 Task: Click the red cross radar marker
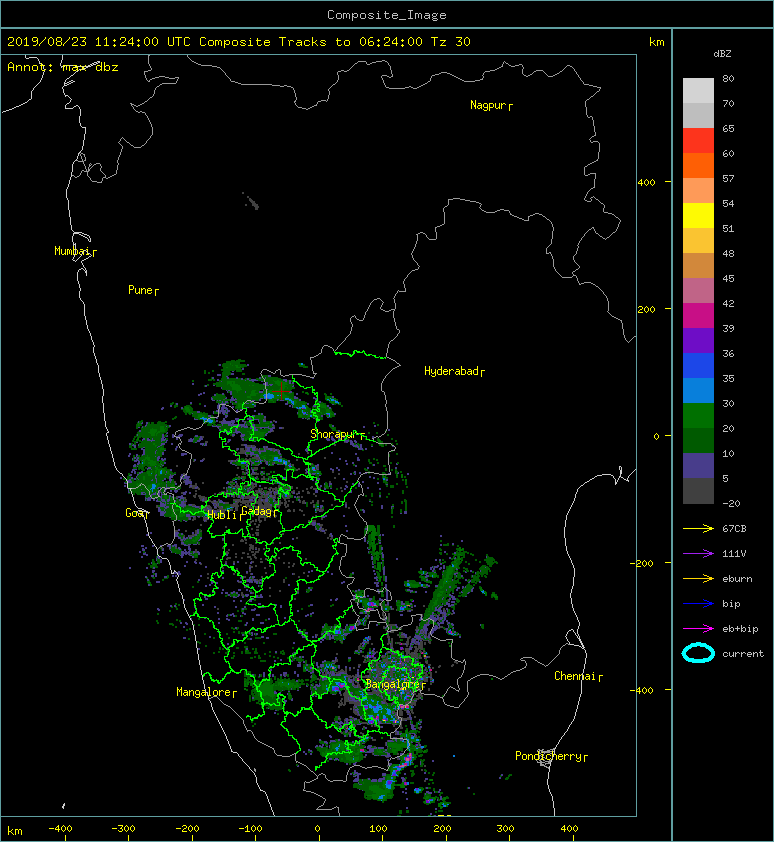click(x=281, y=391)
